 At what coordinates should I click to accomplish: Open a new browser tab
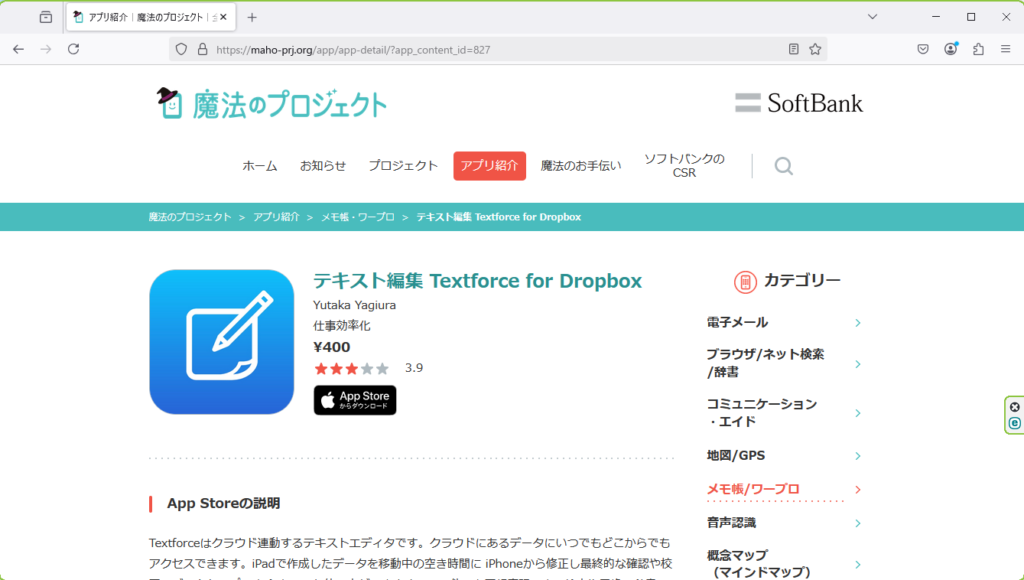pos(252,17)
